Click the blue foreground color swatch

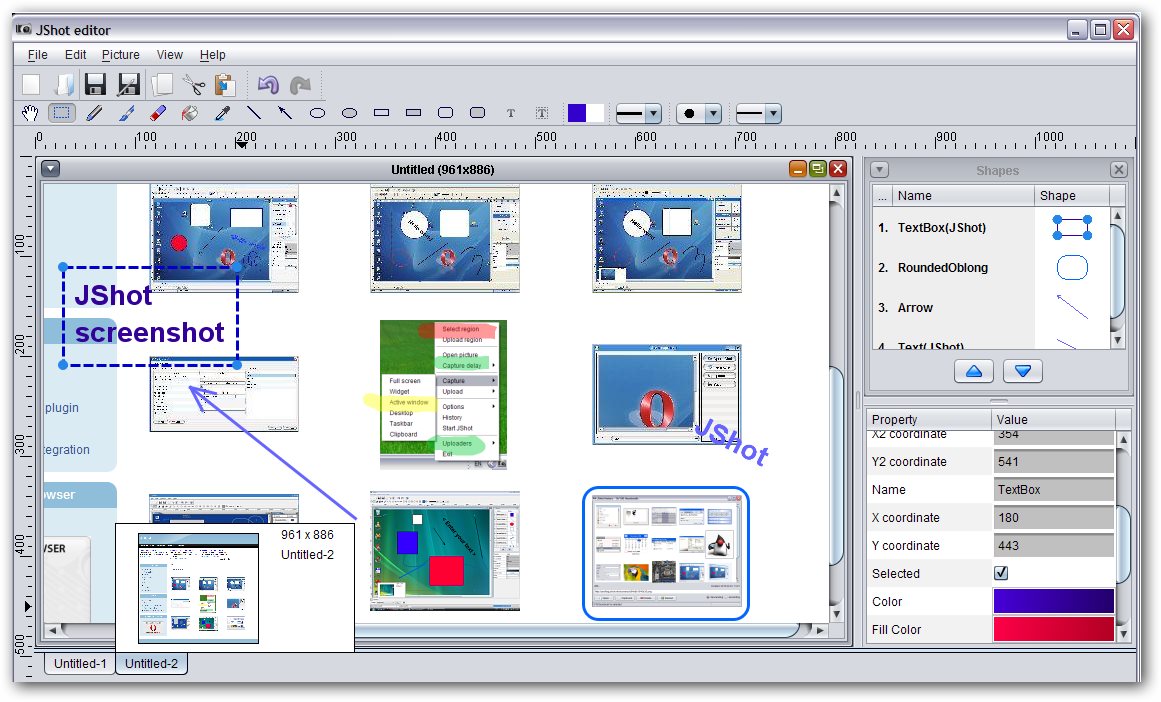pyautogui.click(x=577, y=113)
